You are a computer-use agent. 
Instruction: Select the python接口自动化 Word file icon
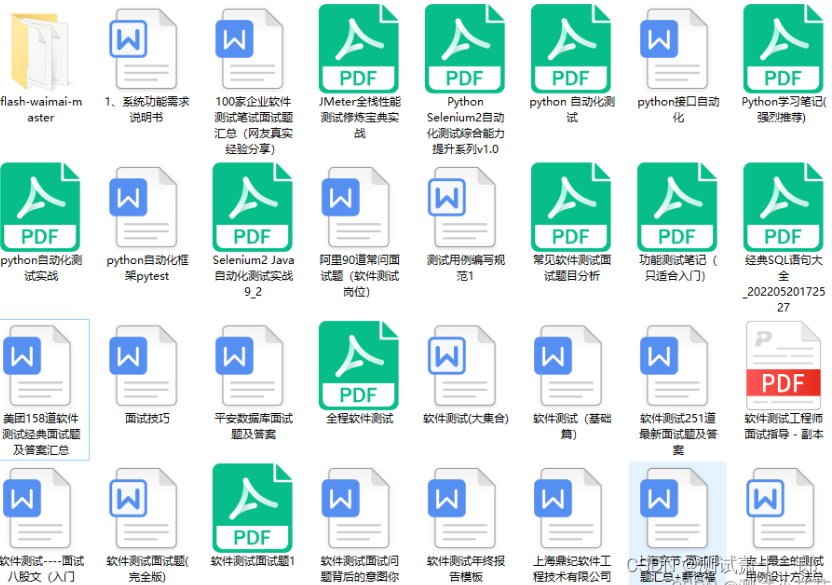click(674, 49)
